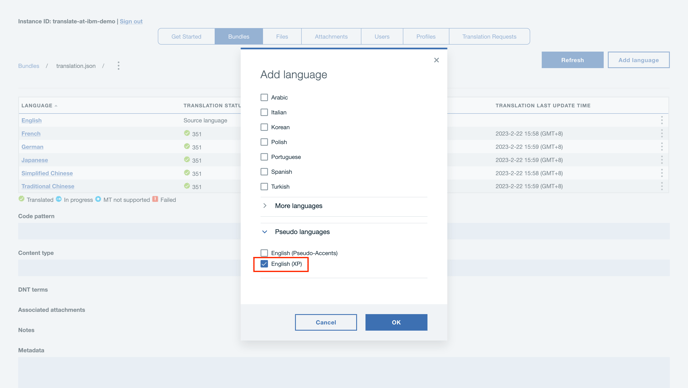Click the Bundles breadcrumb link

click(29, 66)
